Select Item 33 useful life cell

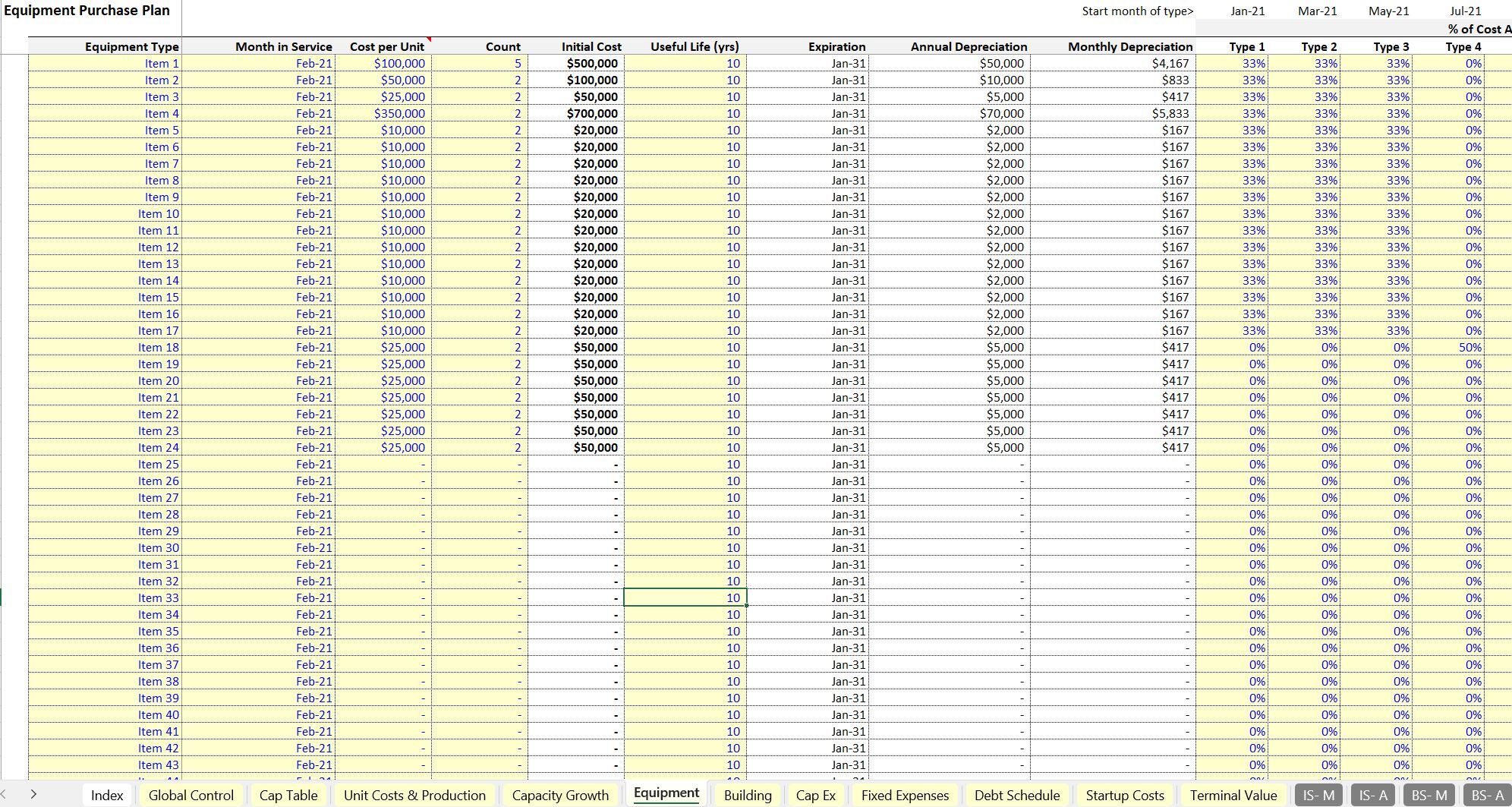[685, 597]
